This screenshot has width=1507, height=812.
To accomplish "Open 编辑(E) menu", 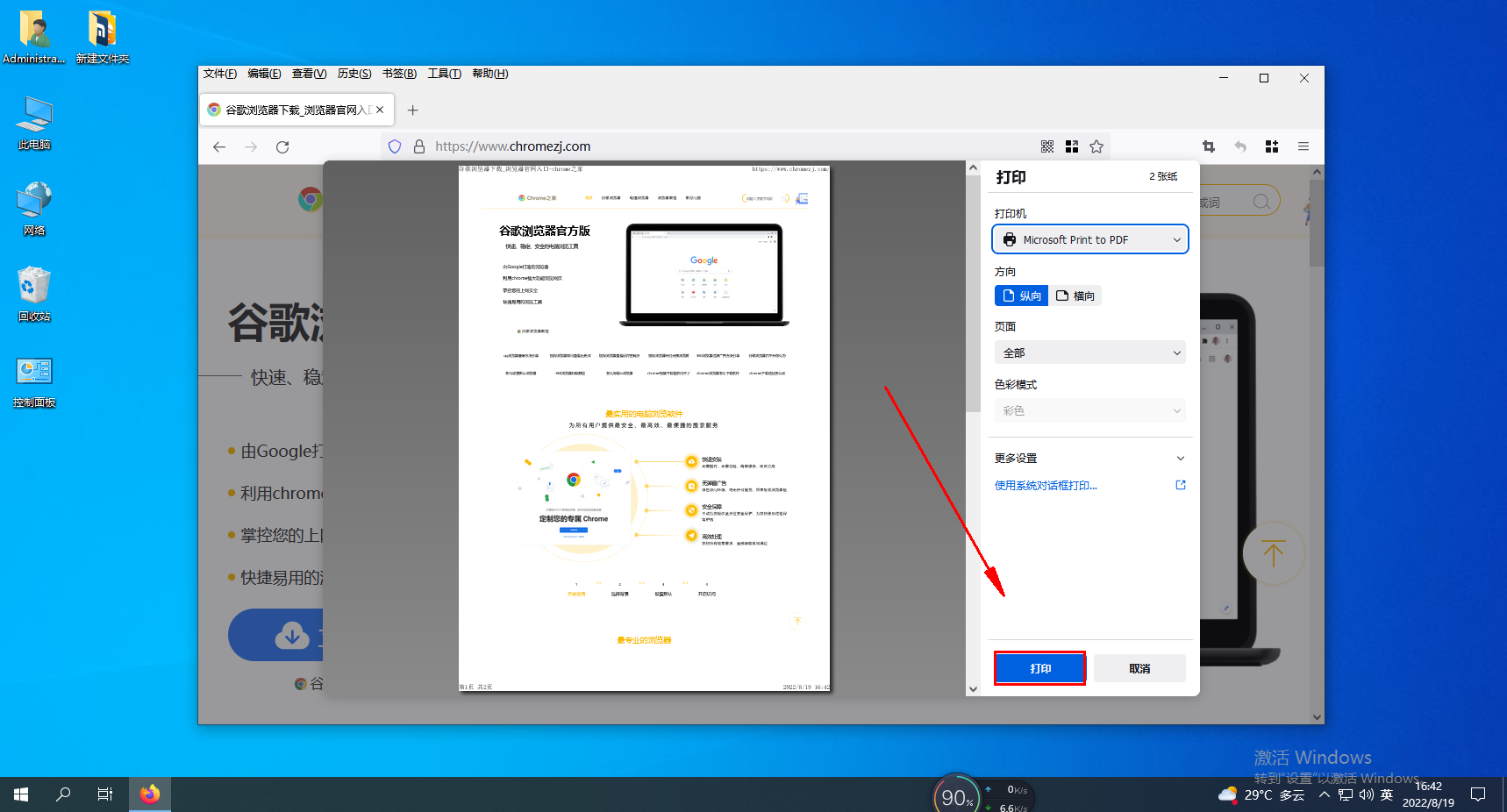I will click(264, 74).
